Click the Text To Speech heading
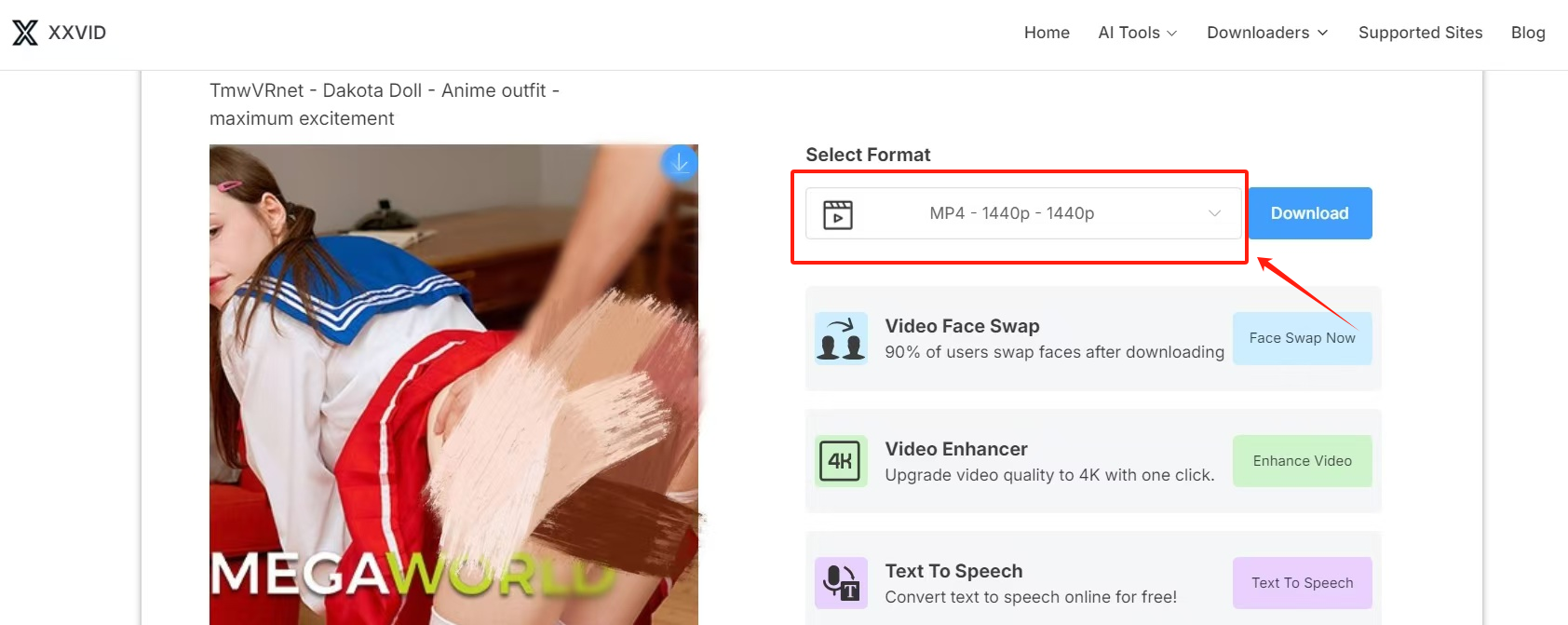 point(953,571)
